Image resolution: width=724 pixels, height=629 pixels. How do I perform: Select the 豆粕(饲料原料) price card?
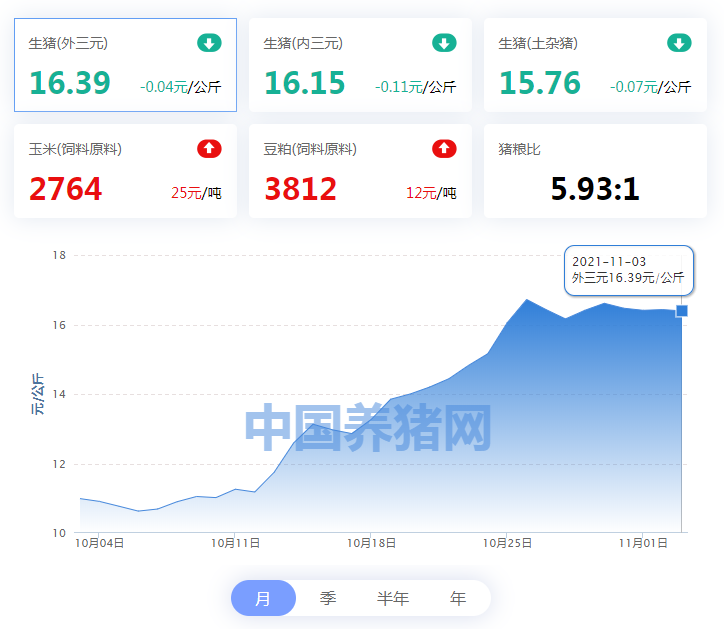coord(360,171)
